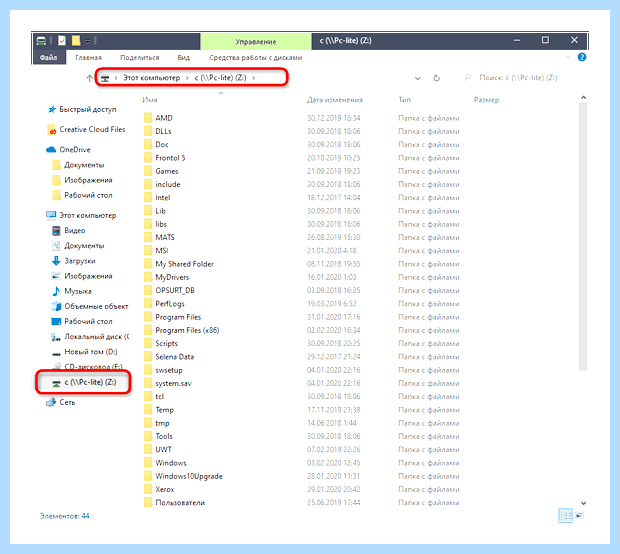Click the Intel folder icon
Screen dimensions: 620x554
click(x=148, y=197)
